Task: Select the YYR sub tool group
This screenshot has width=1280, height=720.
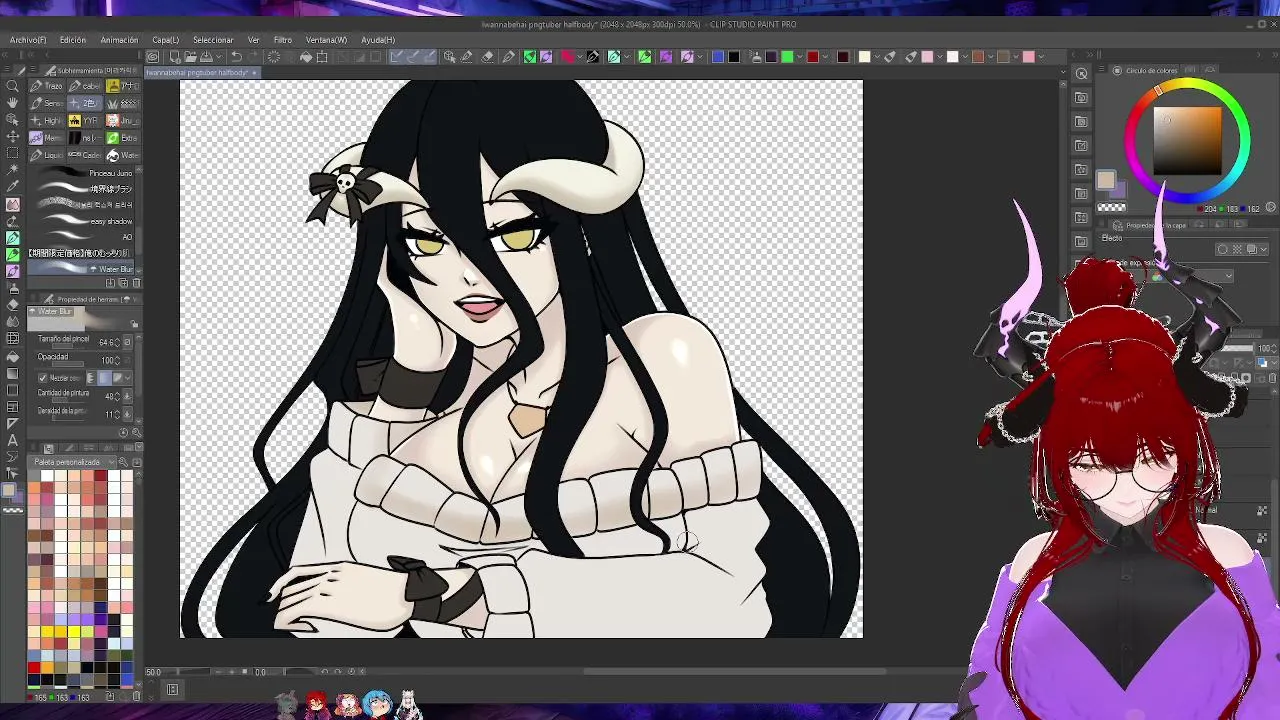Action: 85,121
